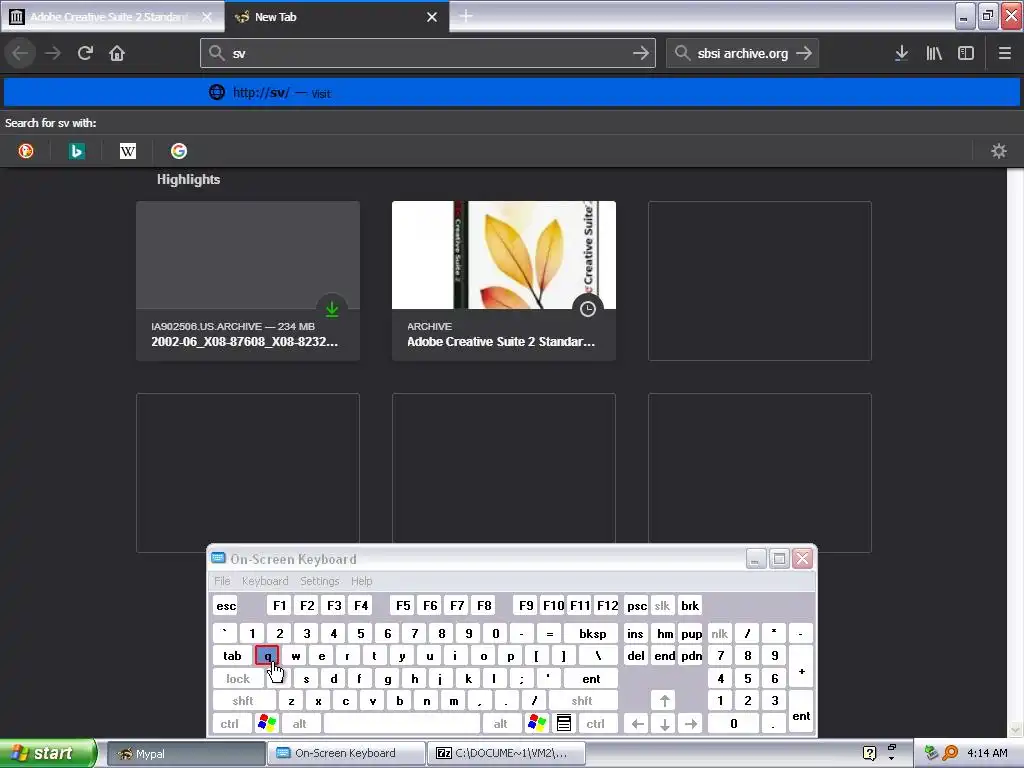This screenshot has width=1024, height=768.
Task: Go back with the back arrow
Action: pos(20,53)
